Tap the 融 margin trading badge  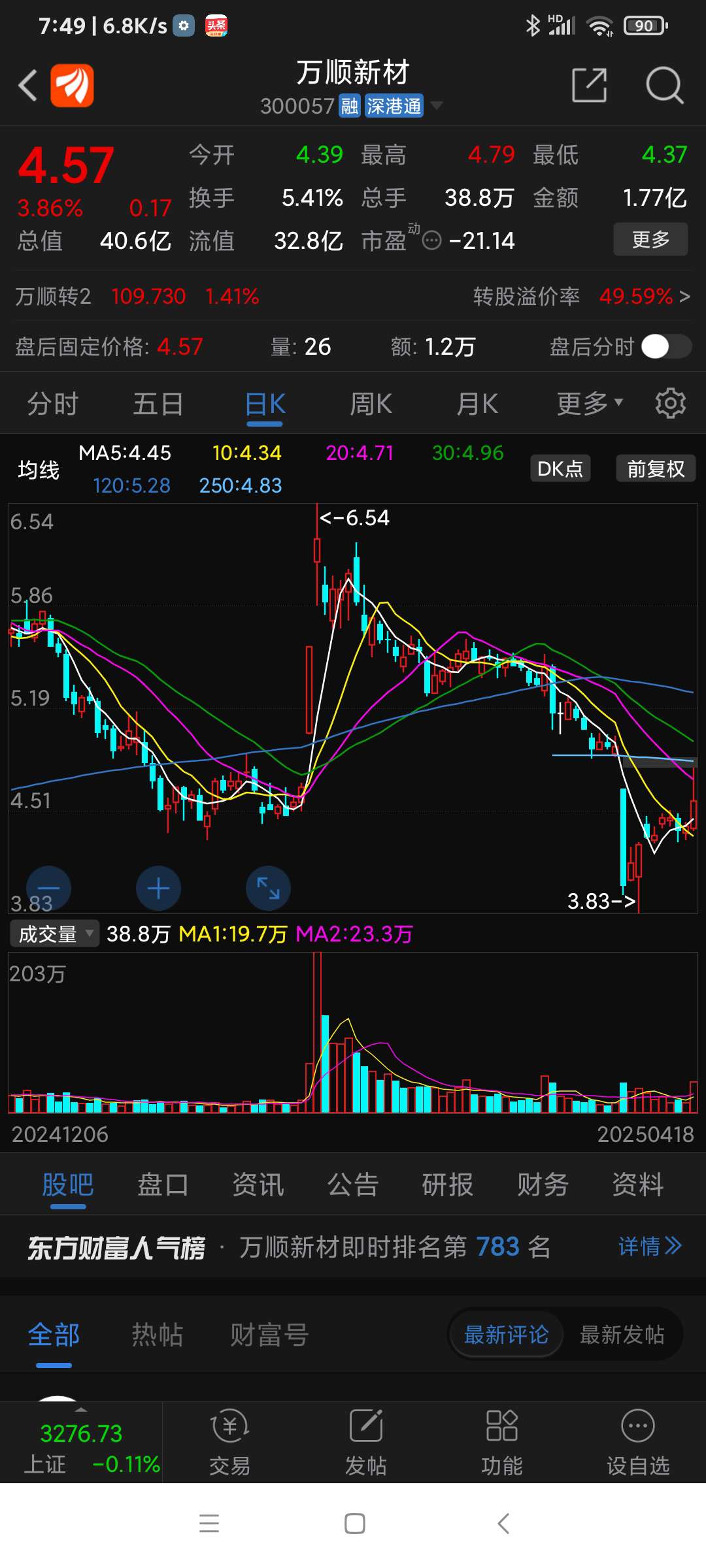tap(350, 106)
